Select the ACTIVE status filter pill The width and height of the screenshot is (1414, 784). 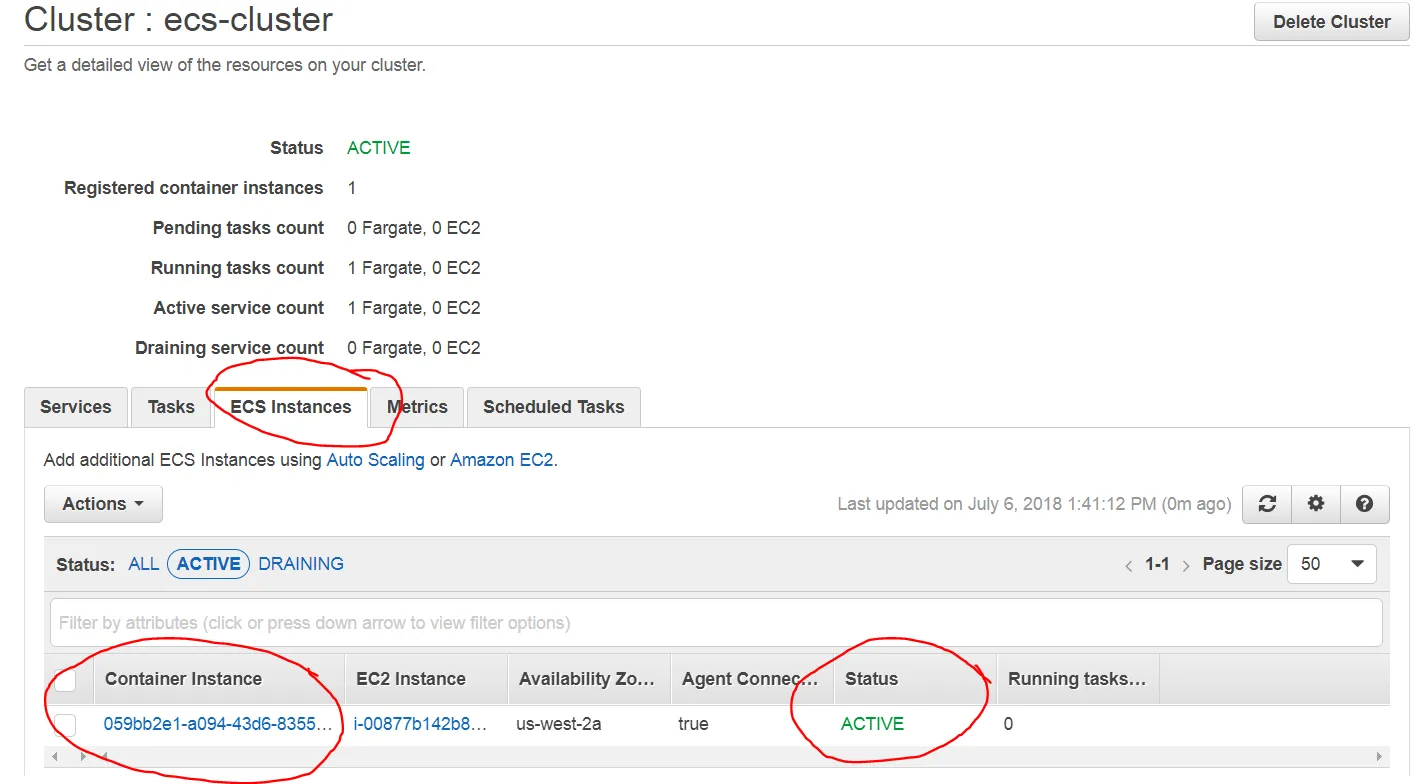click(209, 564)
